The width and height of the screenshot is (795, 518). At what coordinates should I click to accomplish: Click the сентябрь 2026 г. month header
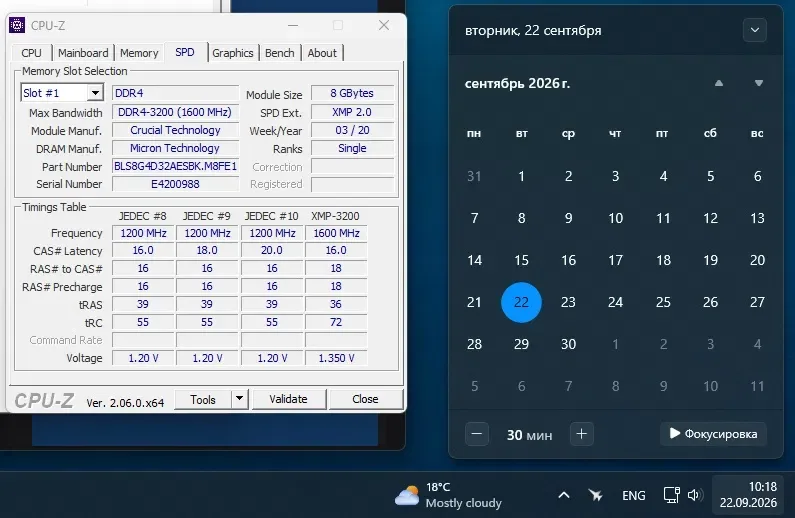[x=517, y=83]
